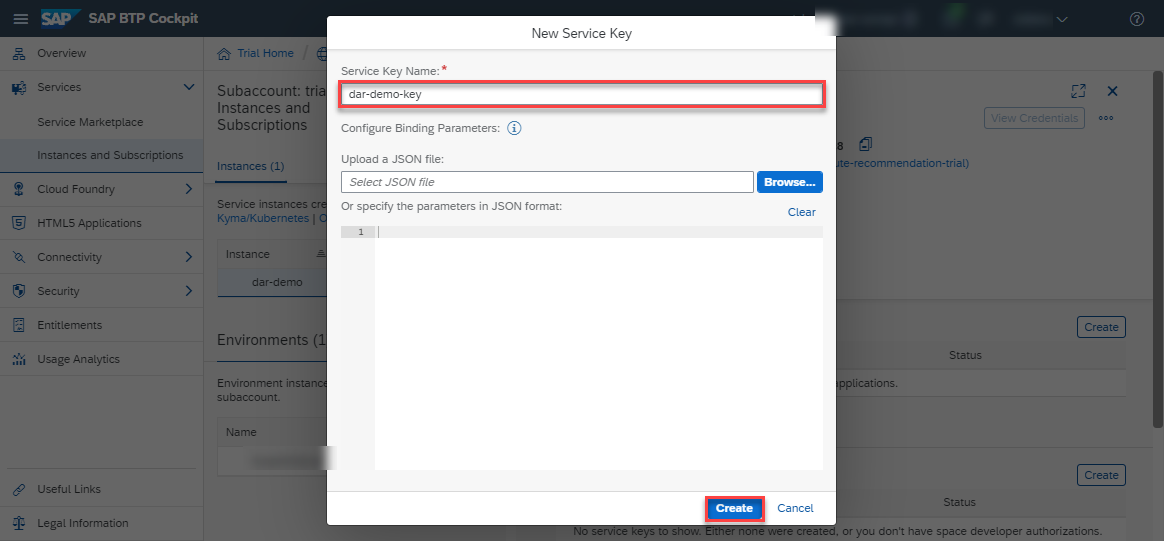Open the Entitlements menu item
1164x541 pixels.
102,325
